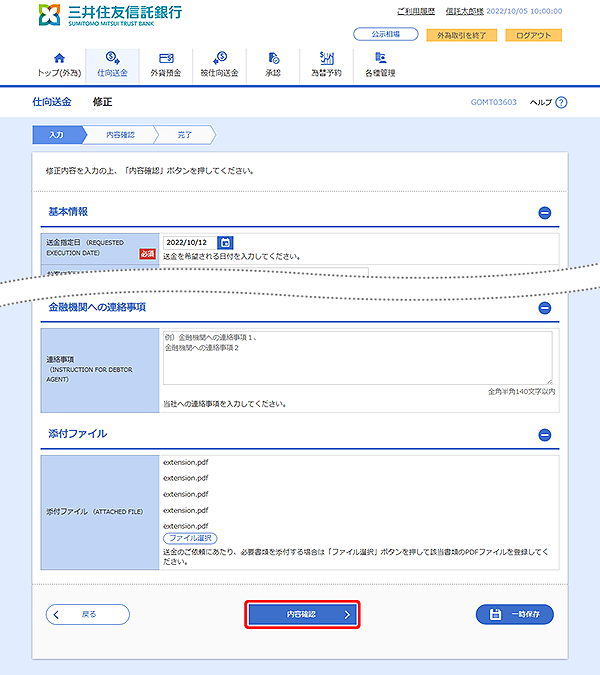Open the 仕向送金 navigation item
The image size is (600, 675).
click(x=112, y=65)
